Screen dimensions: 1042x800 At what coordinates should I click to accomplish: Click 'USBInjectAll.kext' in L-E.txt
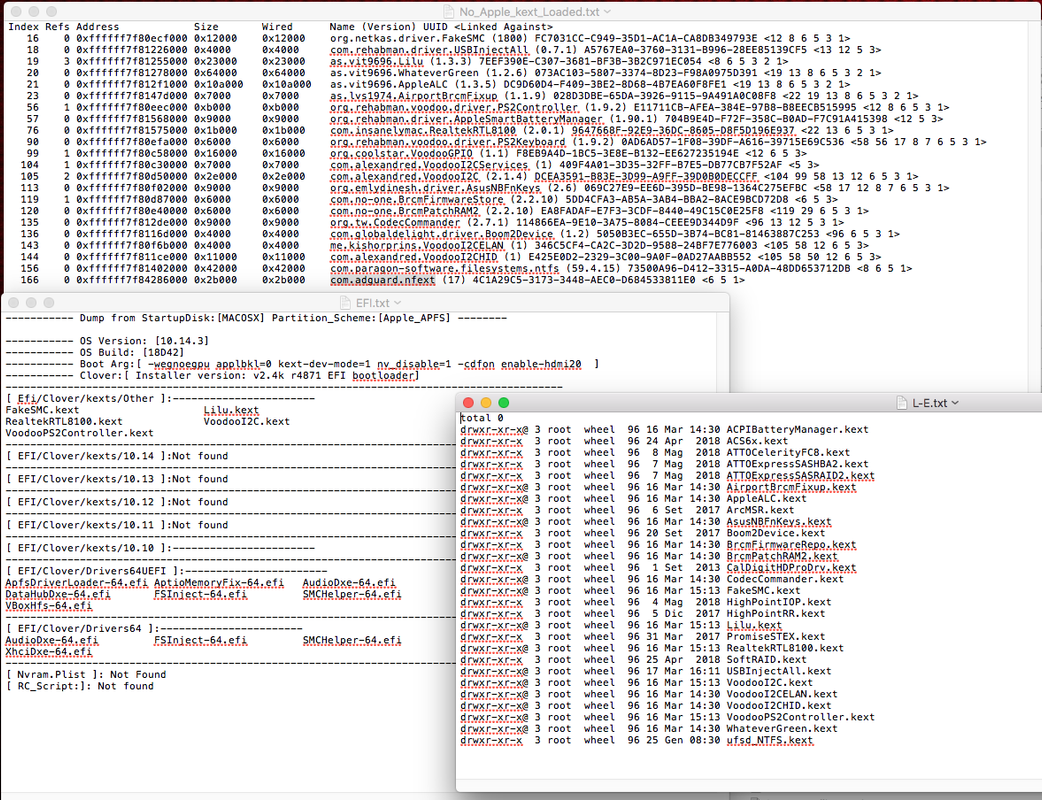779,671
